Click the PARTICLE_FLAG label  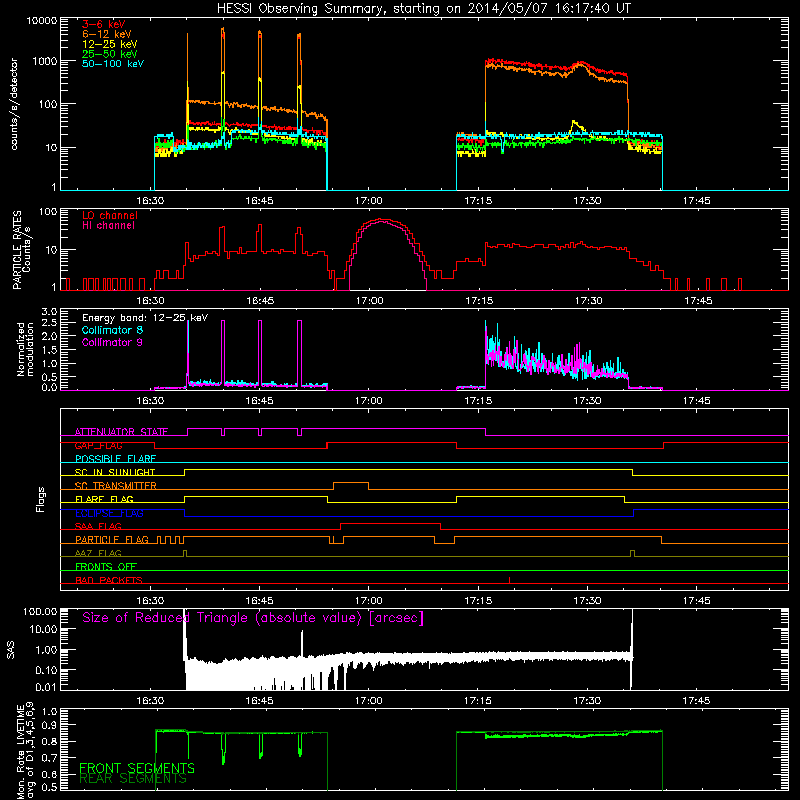pos(112,540)
